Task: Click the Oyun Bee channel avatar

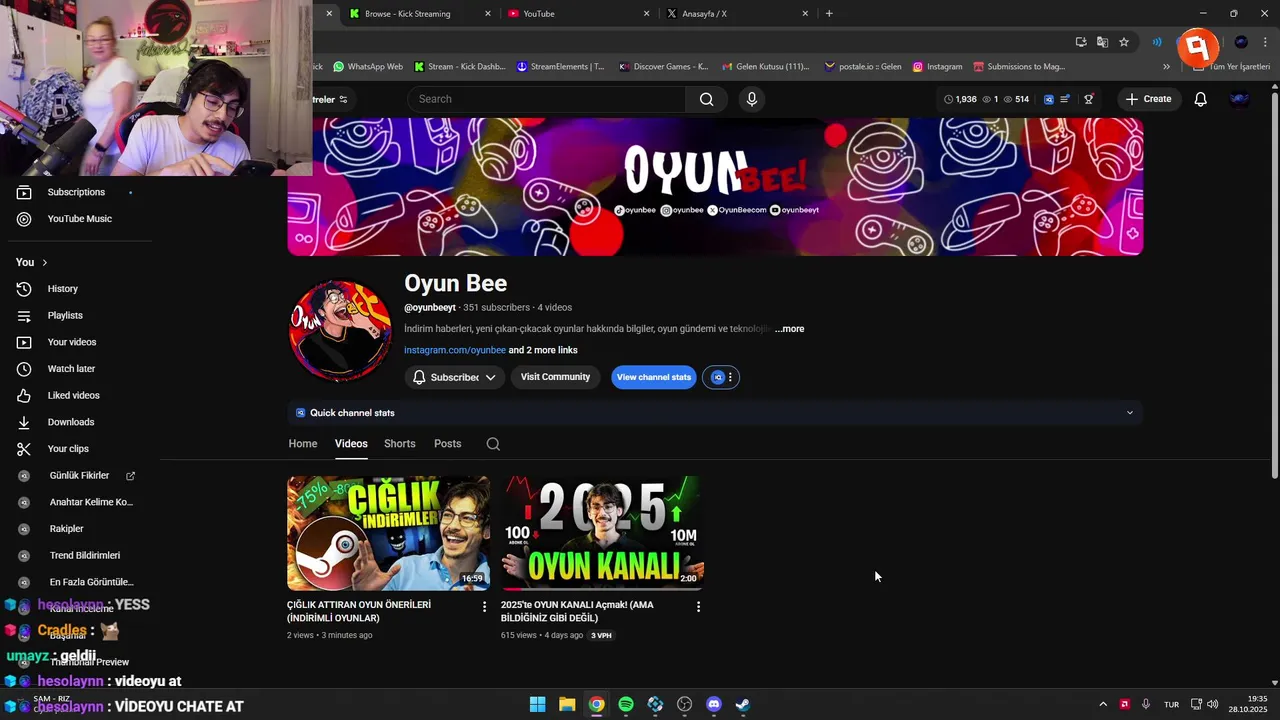Action: (340, 330)
